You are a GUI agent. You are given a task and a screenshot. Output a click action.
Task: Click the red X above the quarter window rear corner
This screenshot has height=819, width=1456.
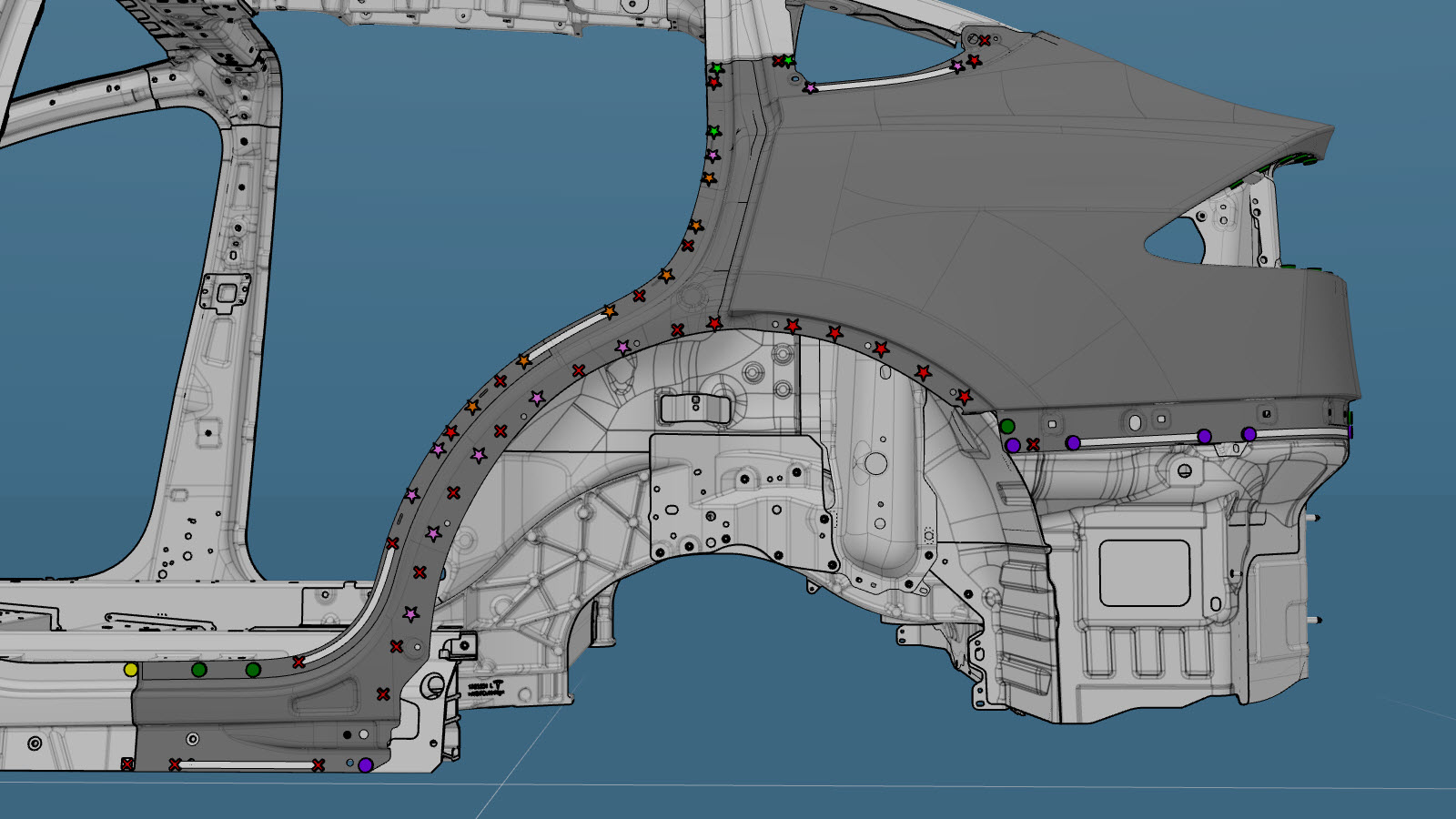tap(985, 40)
